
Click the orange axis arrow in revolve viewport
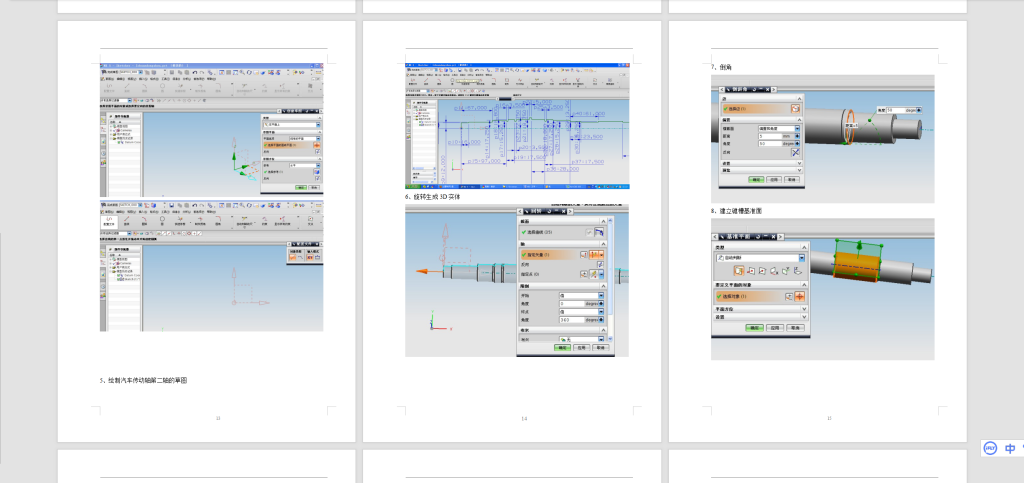[x=423, y=270]
